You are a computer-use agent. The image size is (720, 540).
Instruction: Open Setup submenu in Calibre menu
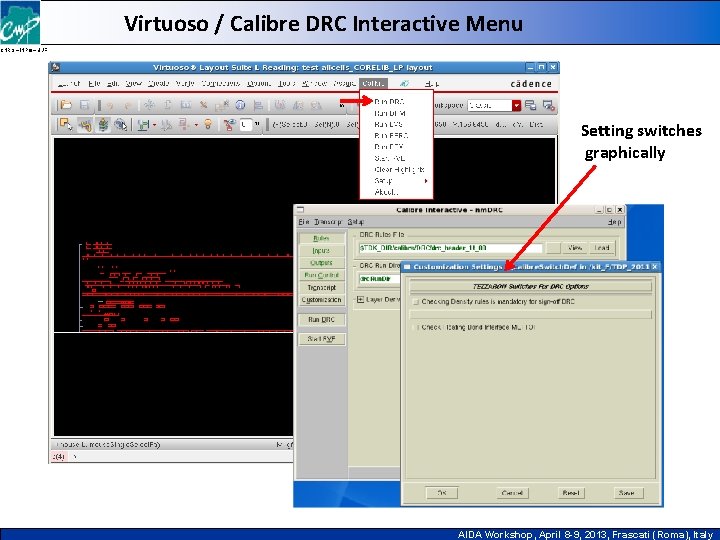coord(397,181)
